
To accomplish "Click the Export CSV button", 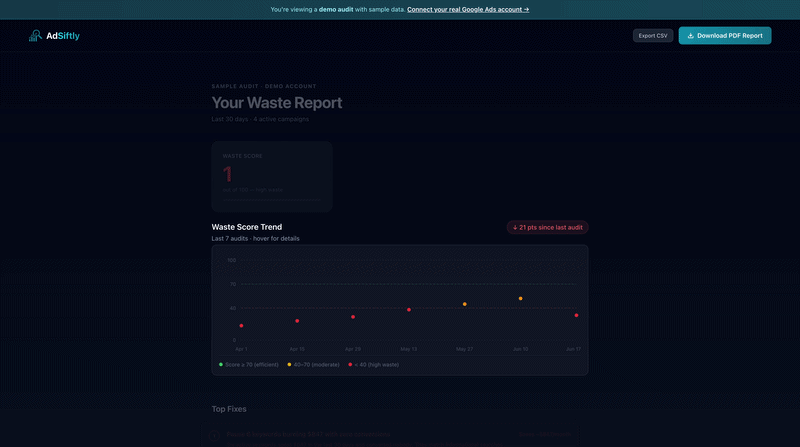I will click(x=653, y=36).
